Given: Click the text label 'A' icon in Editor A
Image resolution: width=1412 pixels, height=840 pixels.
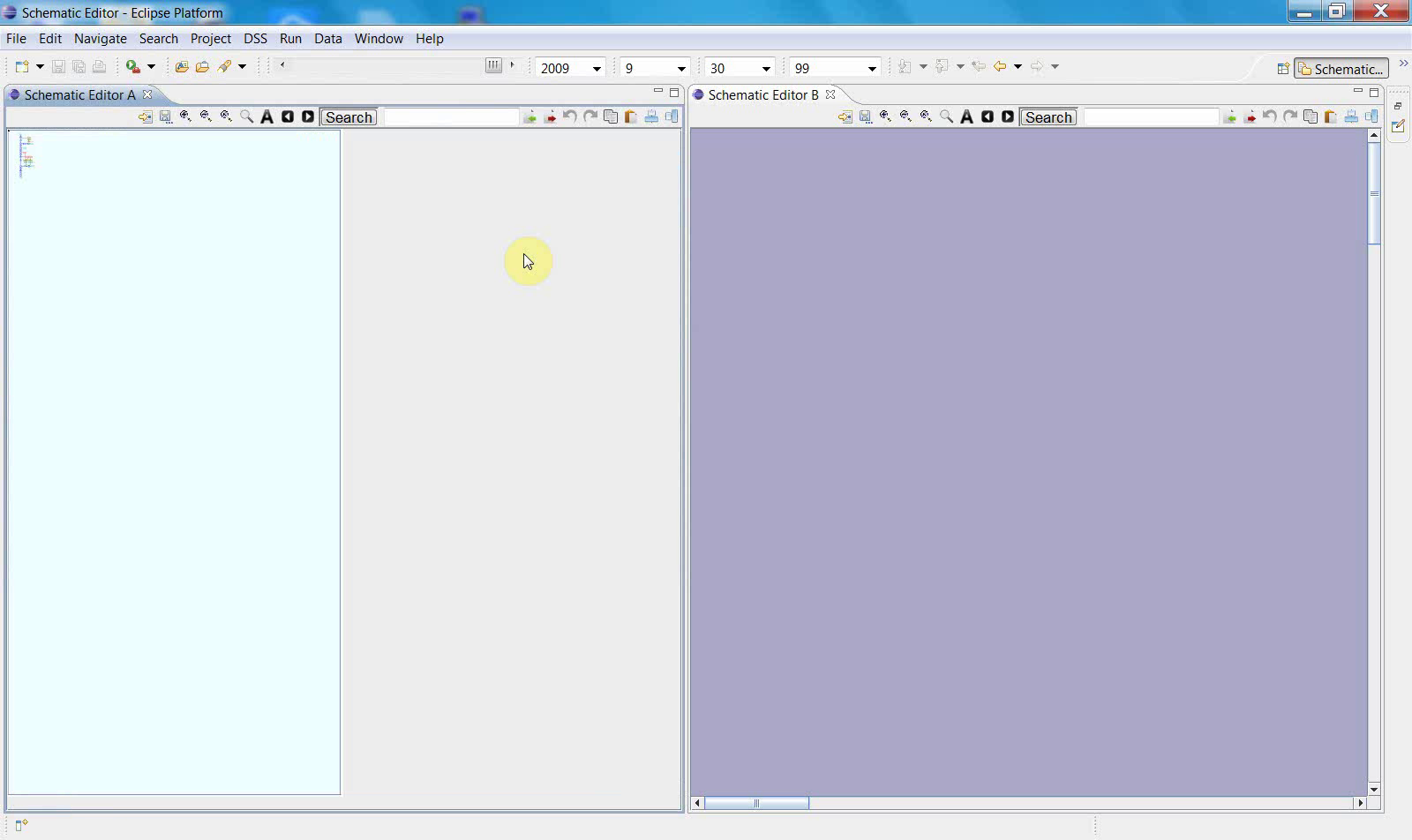Looking at the screenshot, I should 267,117.
